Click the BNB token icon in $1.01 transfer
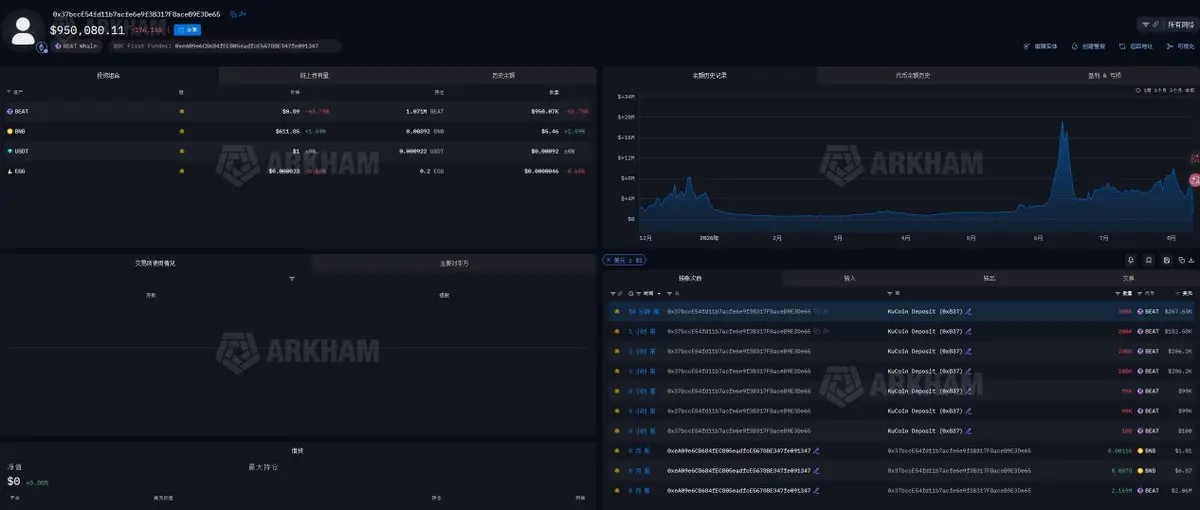Viewport: 1200px width, 510px height. [x=1140, y=451]
